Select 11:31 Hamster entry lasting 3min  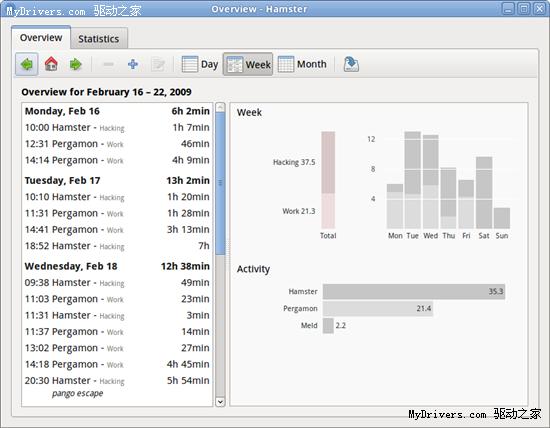pos(117,315)
